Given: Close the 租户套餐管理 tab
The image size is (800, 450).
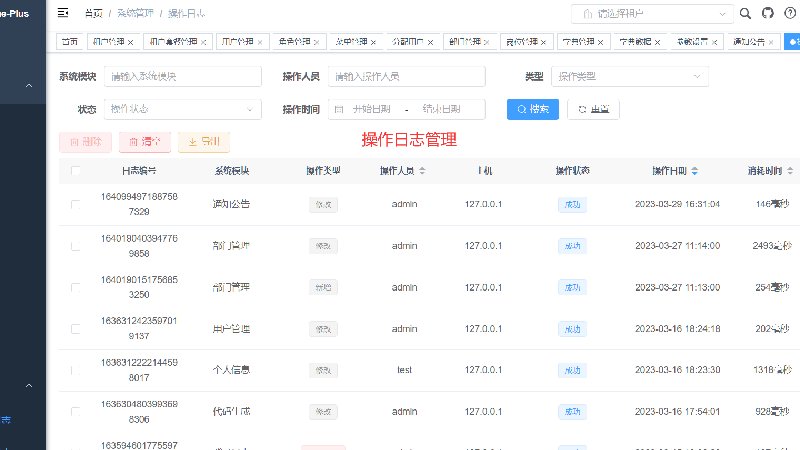Looking at the screenshot, I should 204,42.
